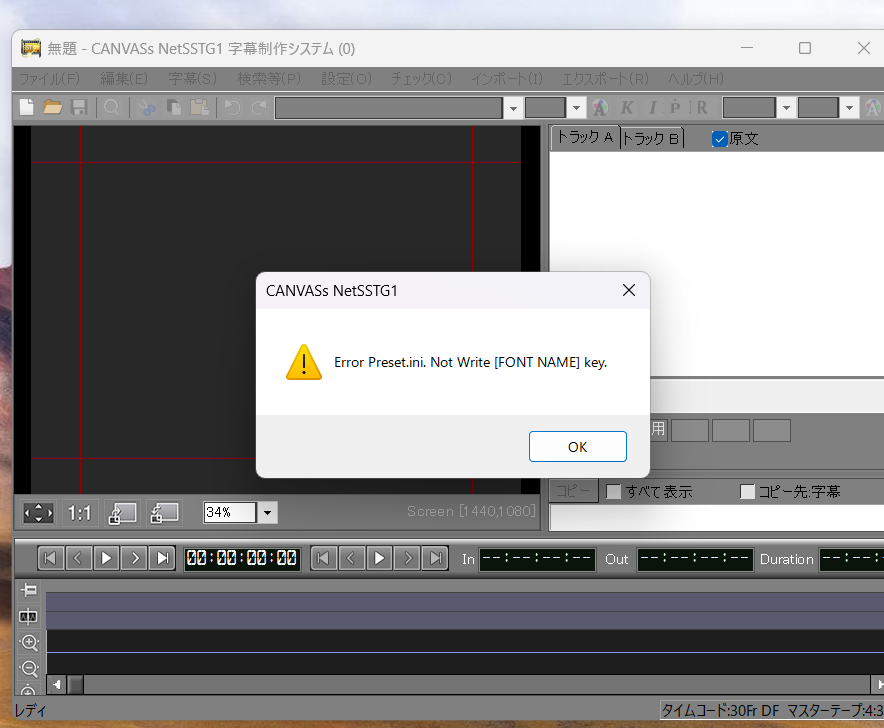Click the magnifier search toolbar icon
This screenshot has height=728, width=884.
pos(112,107)
